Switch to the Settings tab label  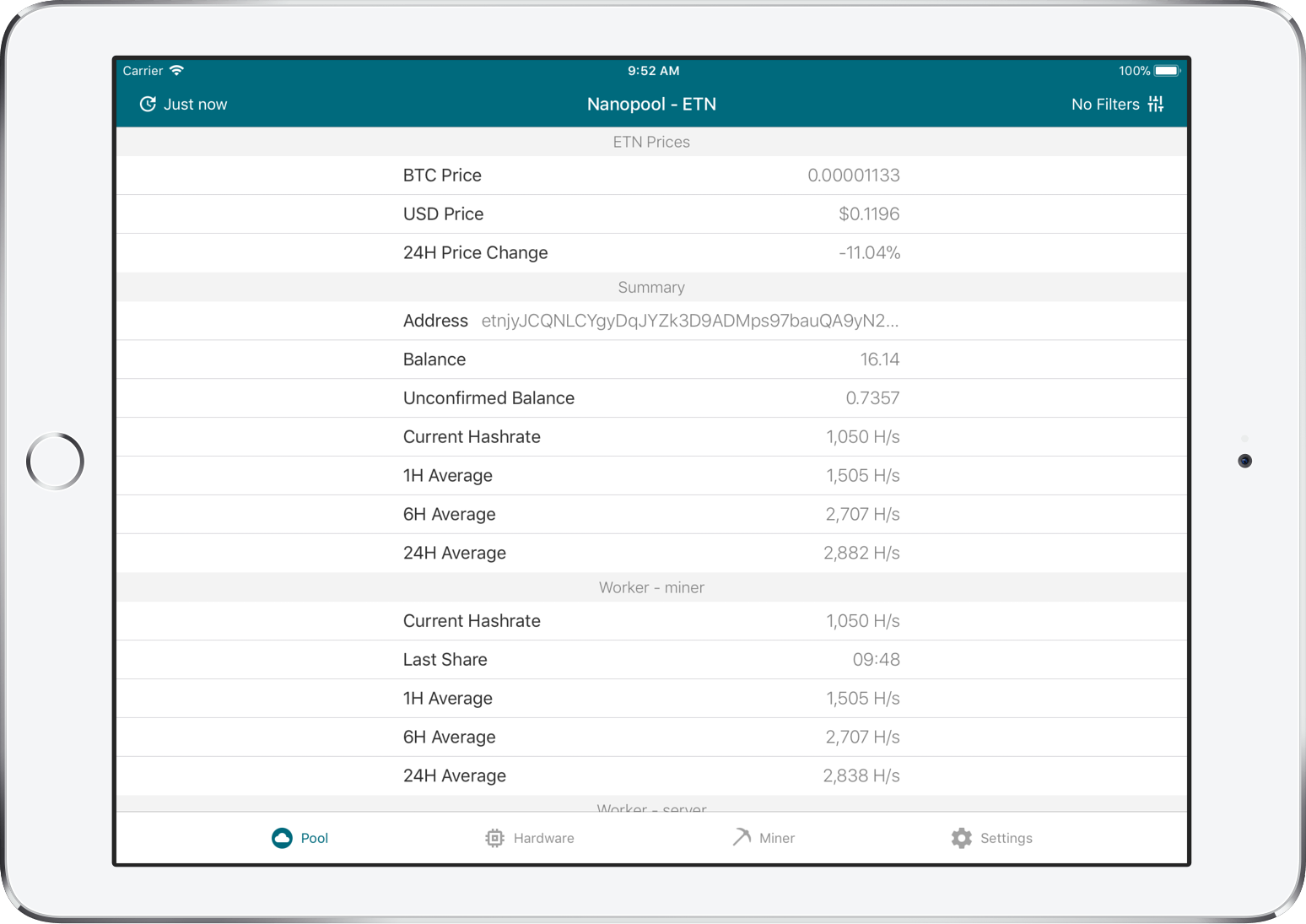[1006, 838]
